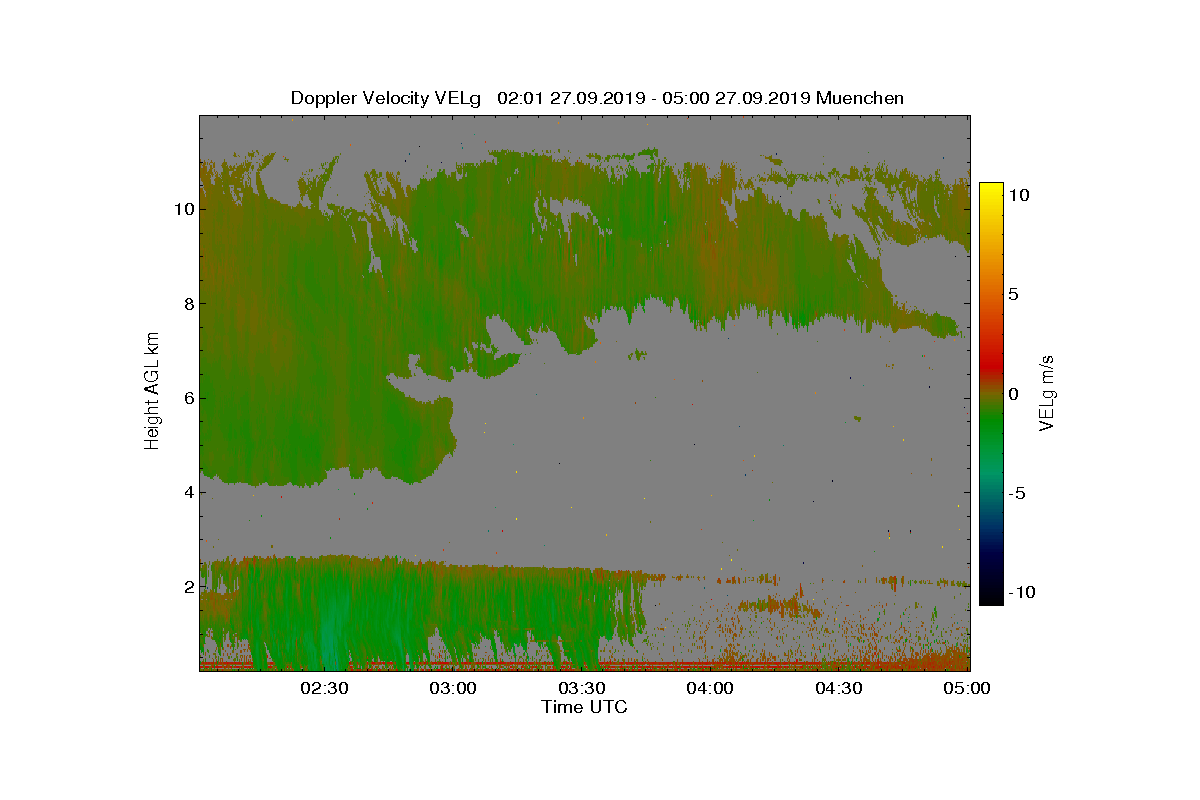
Task: Click the '04:30' time tick label
Action: point(840,688)
